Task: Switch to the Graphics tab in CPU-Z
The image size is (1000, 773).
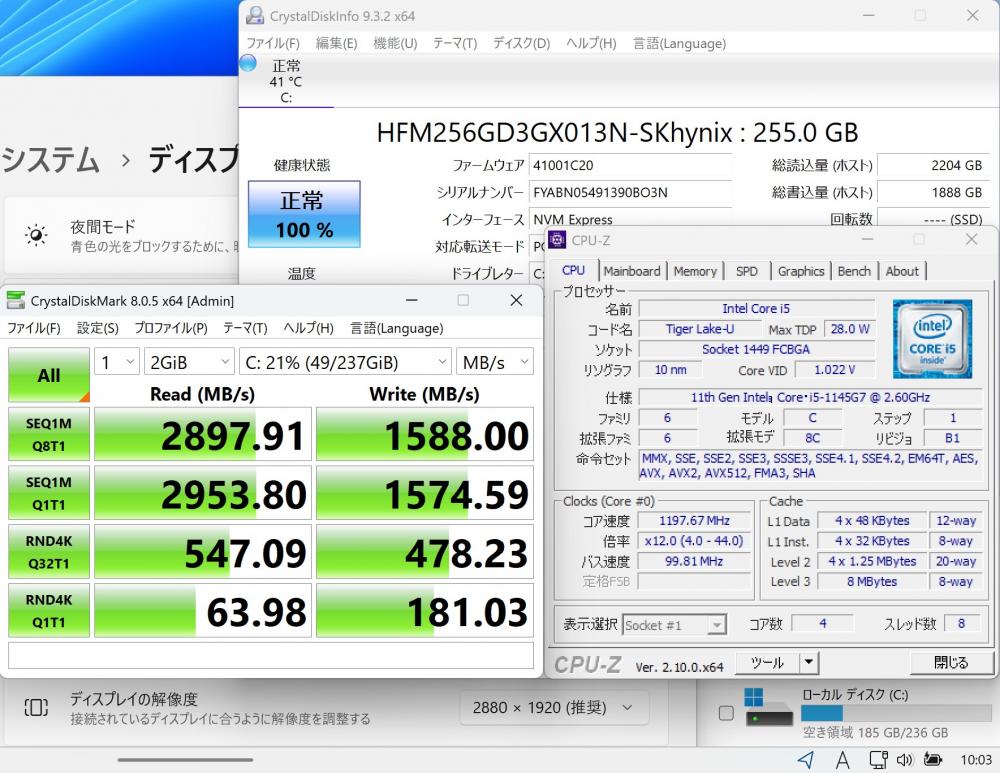Action: coord(801,271)
